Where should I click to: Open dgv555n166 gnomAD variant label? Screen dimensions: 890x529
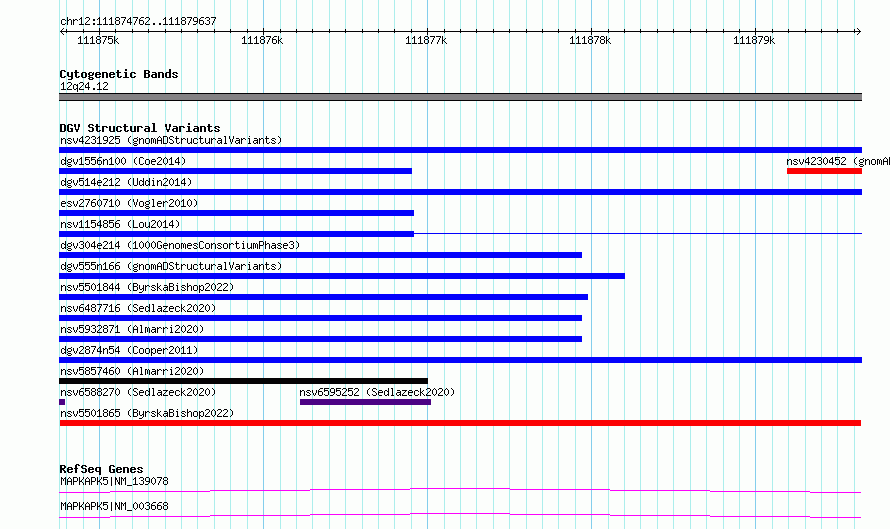point(171,266)
